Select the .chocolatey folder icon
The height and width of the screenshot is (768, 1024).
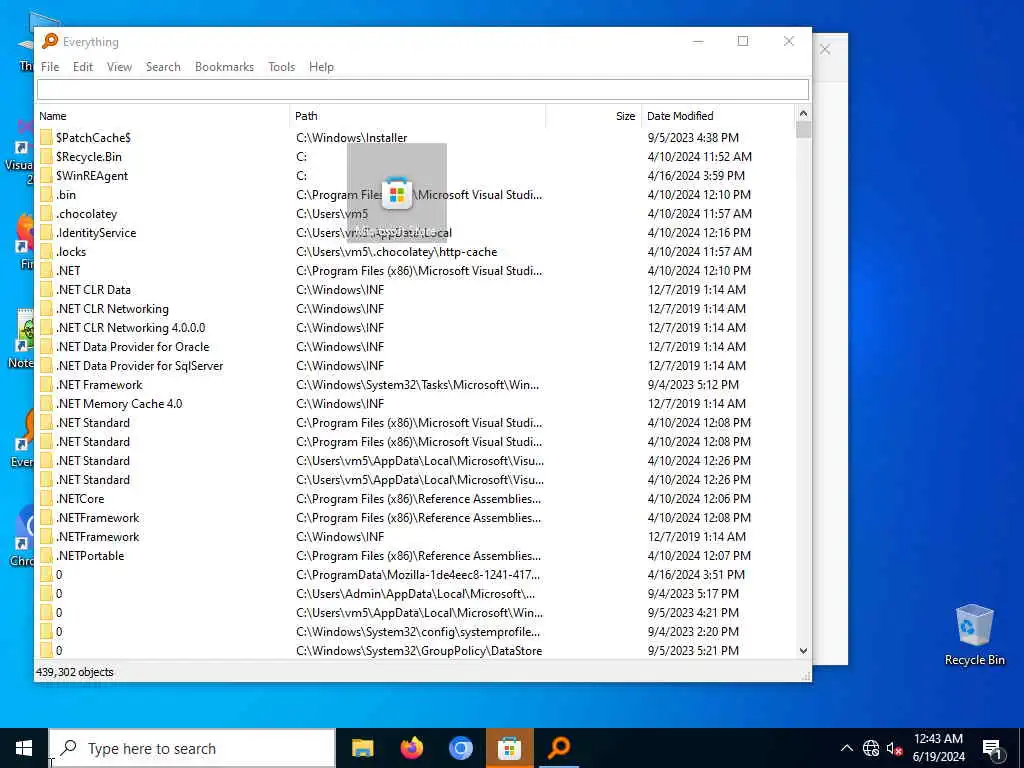click(x=46, y=214)
